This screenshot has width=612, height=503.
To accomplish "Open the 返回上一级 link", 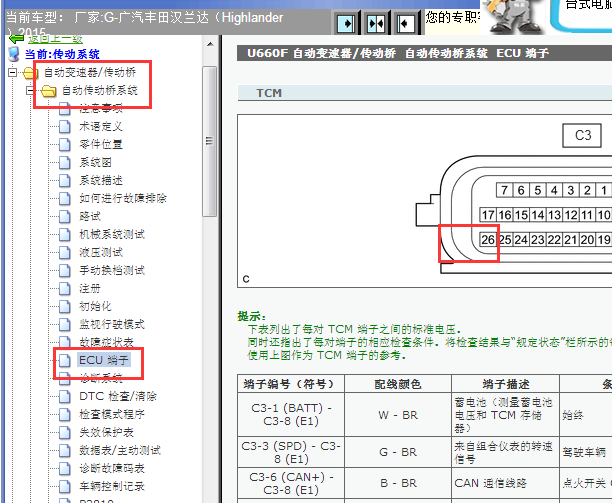I will pyautogui.click(x=55, y=39).
